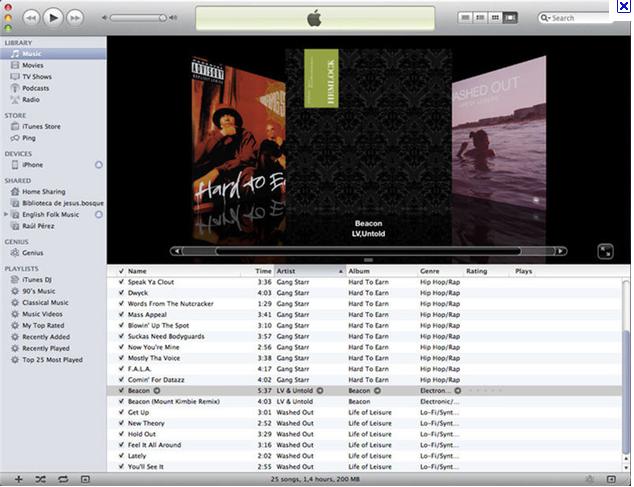Show or hide the artwork viewer
Screen dimensions: 634x487
pos(85,479)
